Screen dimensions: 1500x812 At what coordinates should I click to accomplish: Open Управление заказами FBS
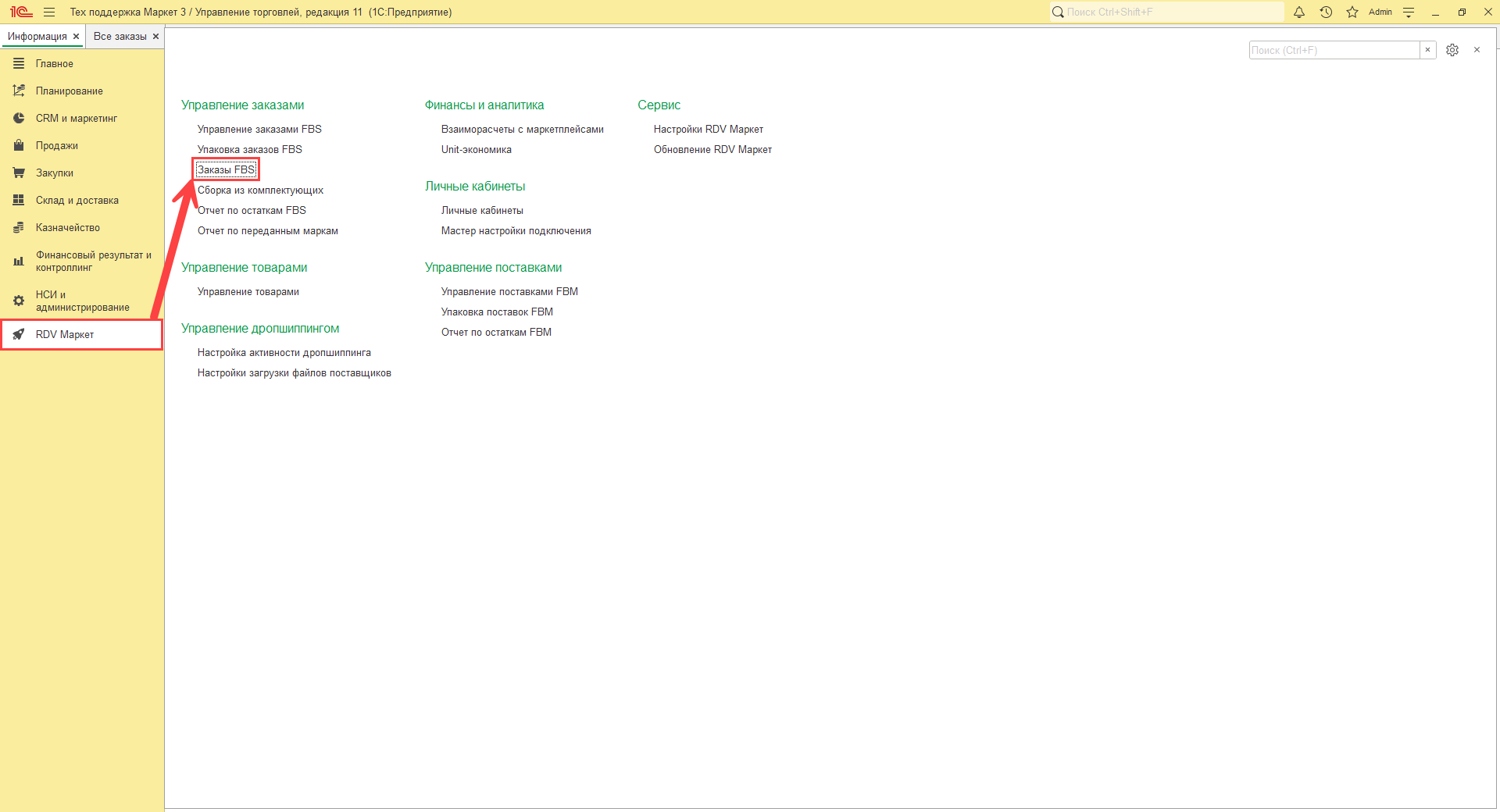pyautogui.click(x=259, y=129)
